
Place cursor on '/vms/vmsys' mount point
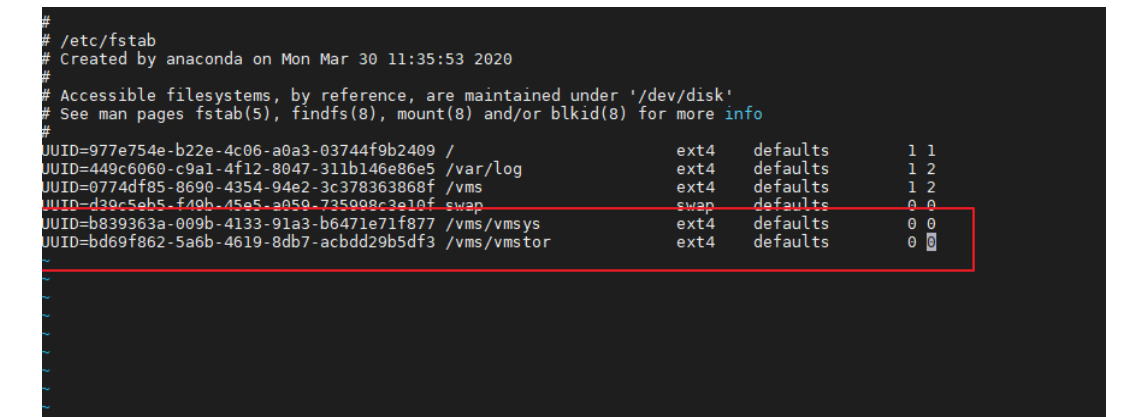click(x=493, y=224)
